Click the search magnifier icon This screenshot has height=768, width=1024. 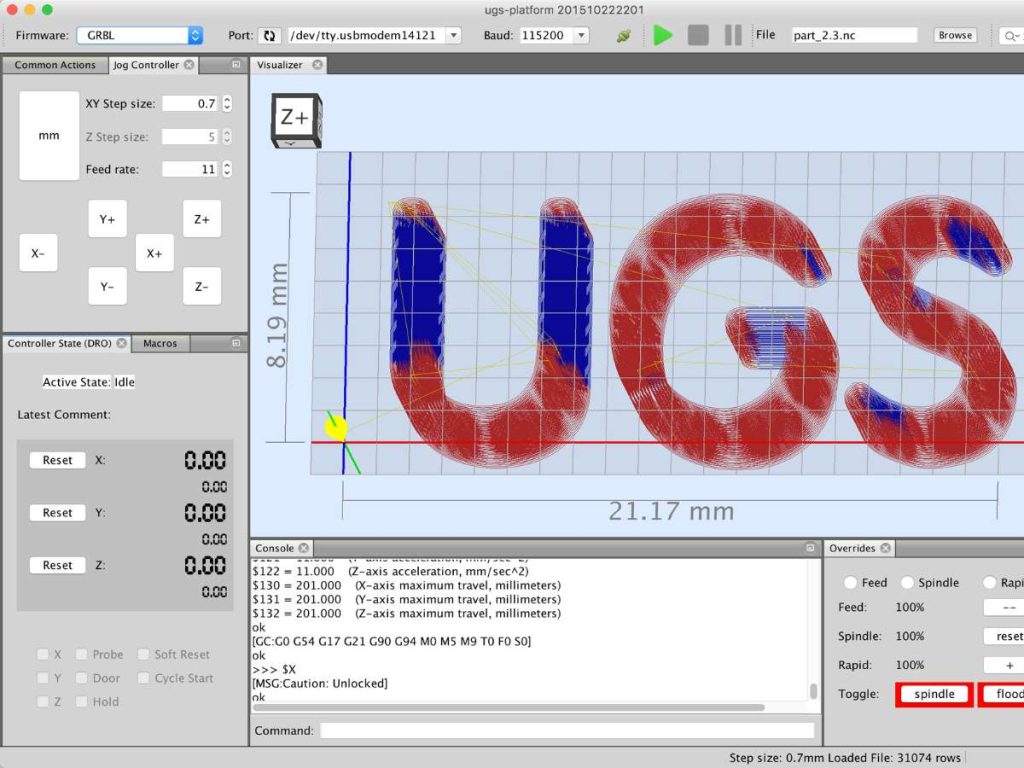1011,36
